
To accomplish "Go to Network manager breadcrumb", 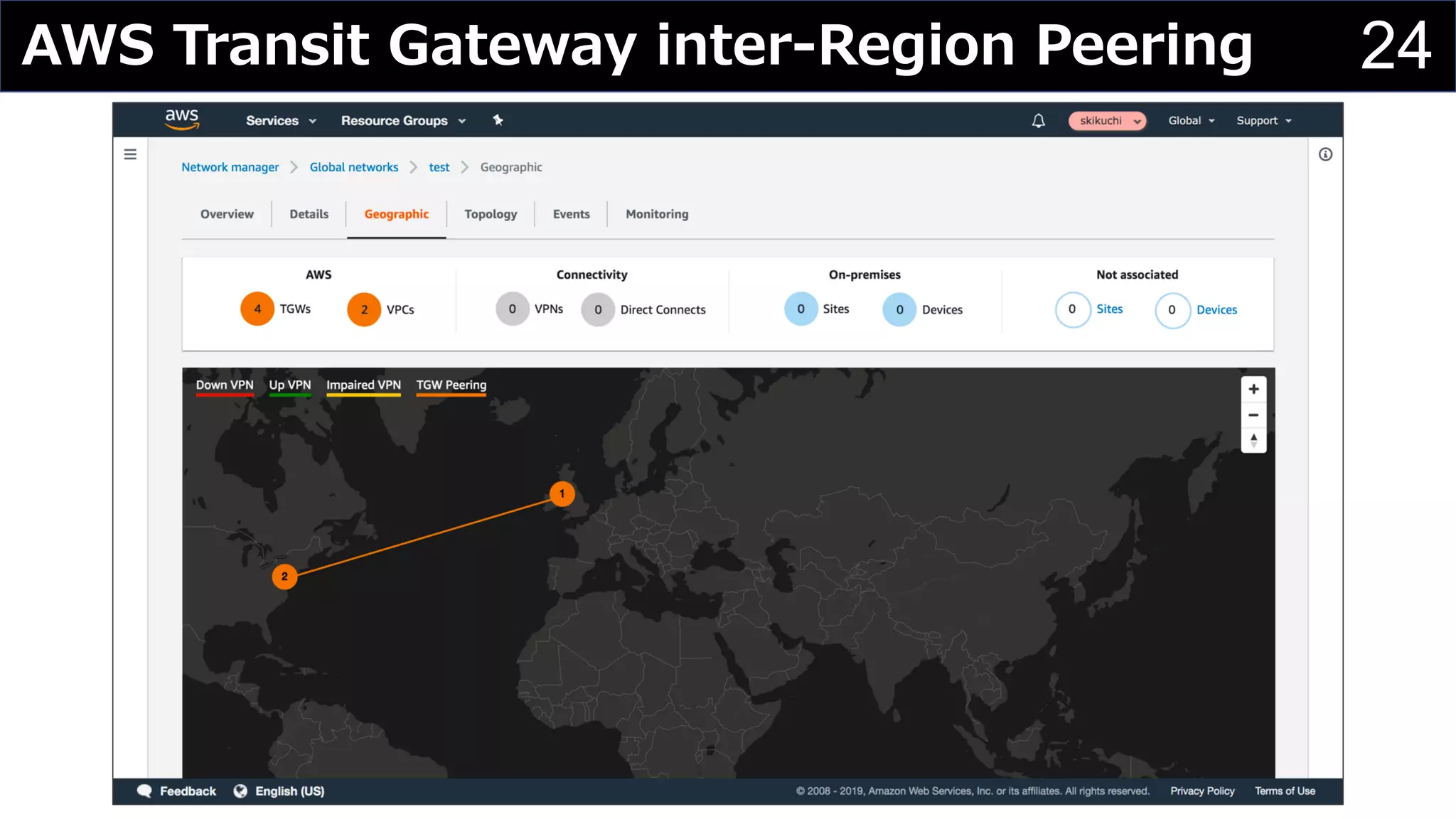I will 230,167.
